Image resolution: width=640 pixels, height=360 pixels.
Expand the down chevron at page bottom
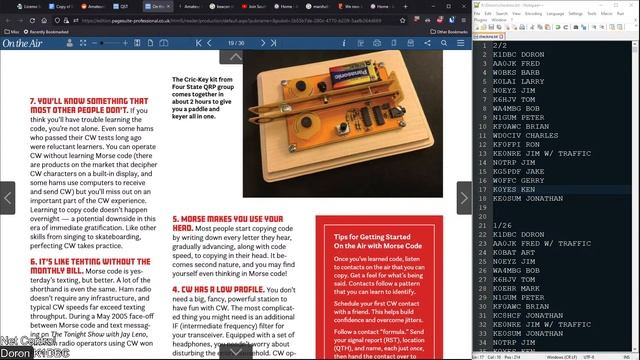point(236,351)
